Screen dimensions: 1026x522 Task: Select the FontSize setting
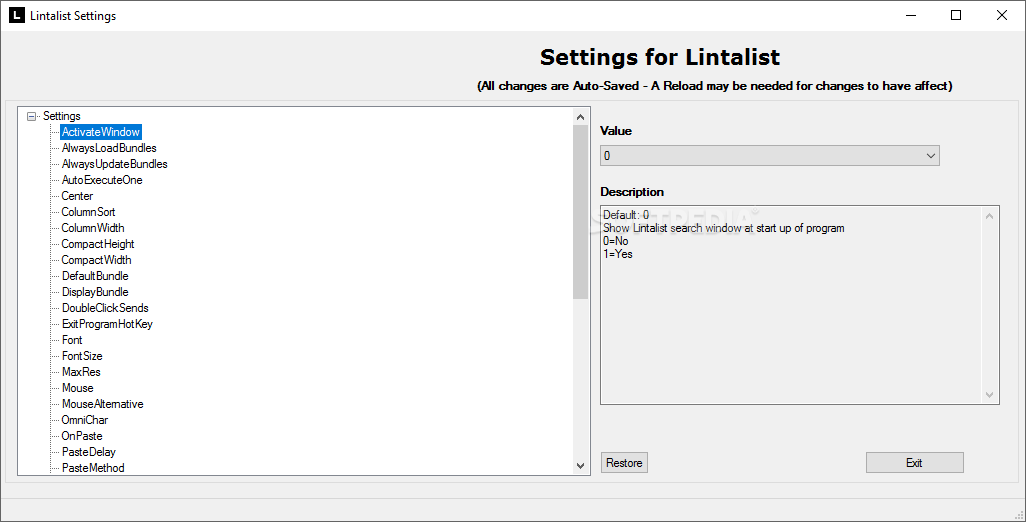[x=82, y=357]
